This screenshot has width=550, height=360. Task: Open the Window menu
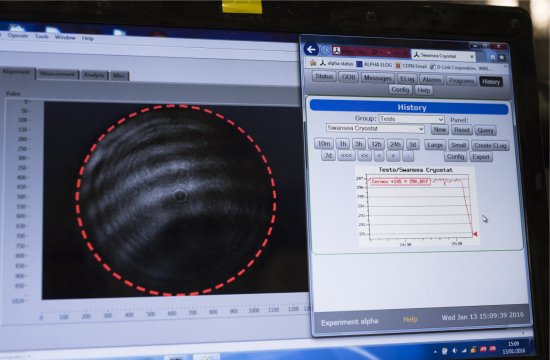pyautogui.click(x=65, y=37)
